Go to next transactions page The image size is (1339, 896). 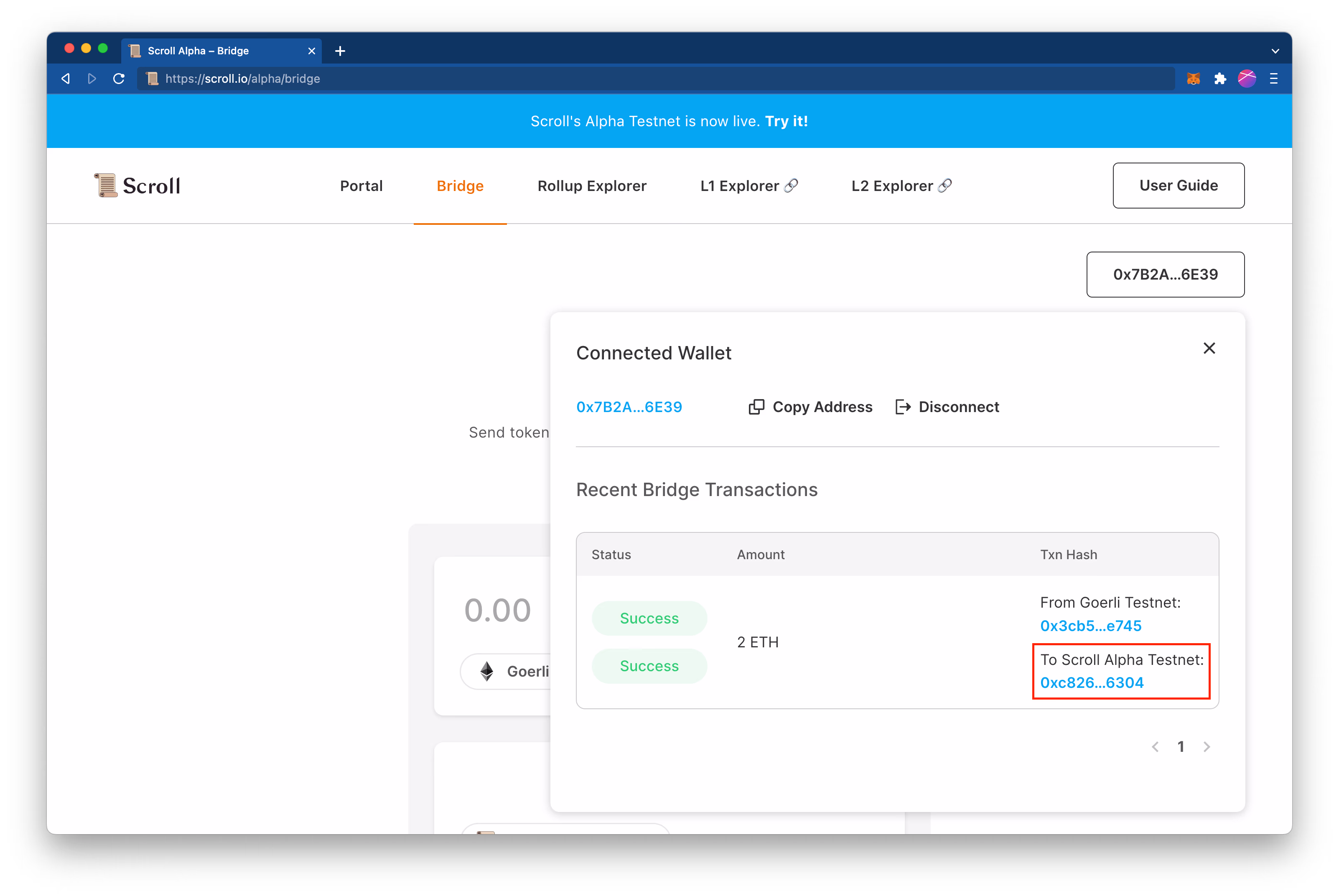coord(1207,747)
